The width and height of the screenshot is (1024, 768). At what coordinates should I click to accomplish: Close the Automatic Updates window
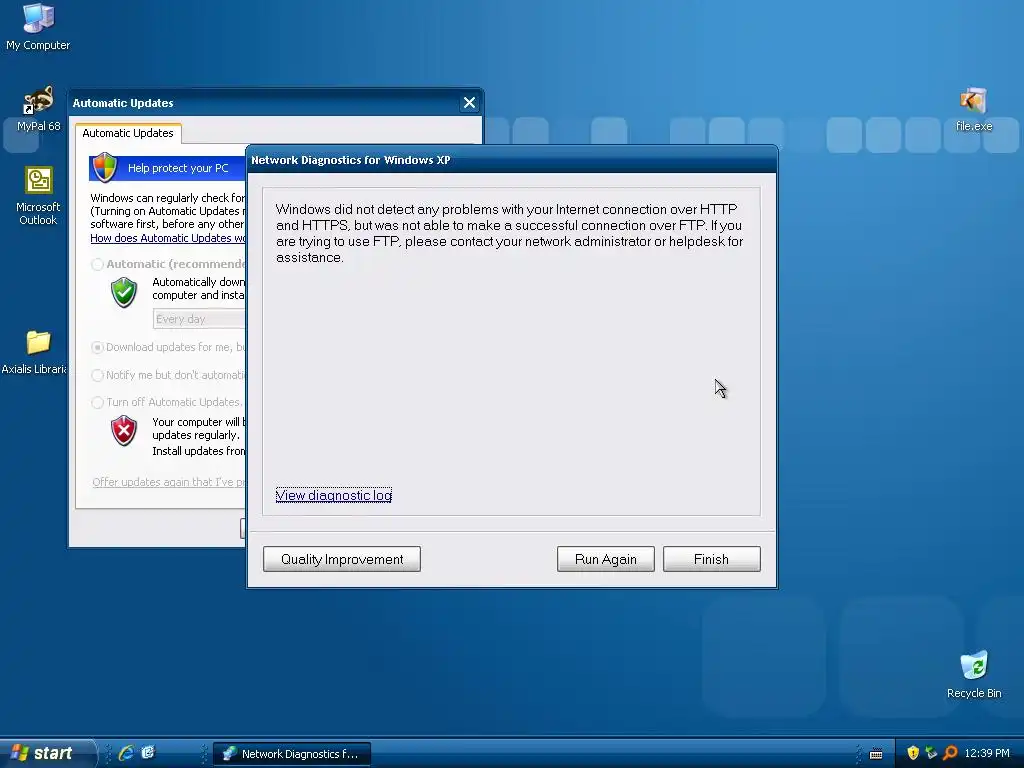[x=469, y=103]
